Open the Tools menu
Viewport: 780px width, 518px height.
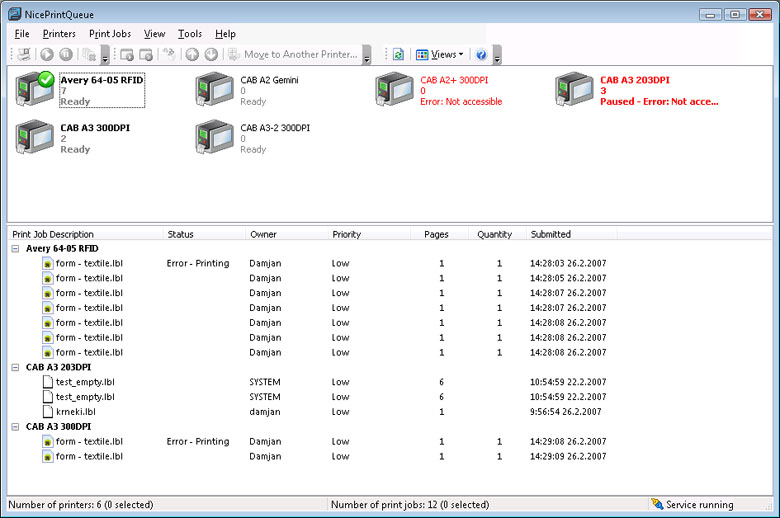point(190,34)
